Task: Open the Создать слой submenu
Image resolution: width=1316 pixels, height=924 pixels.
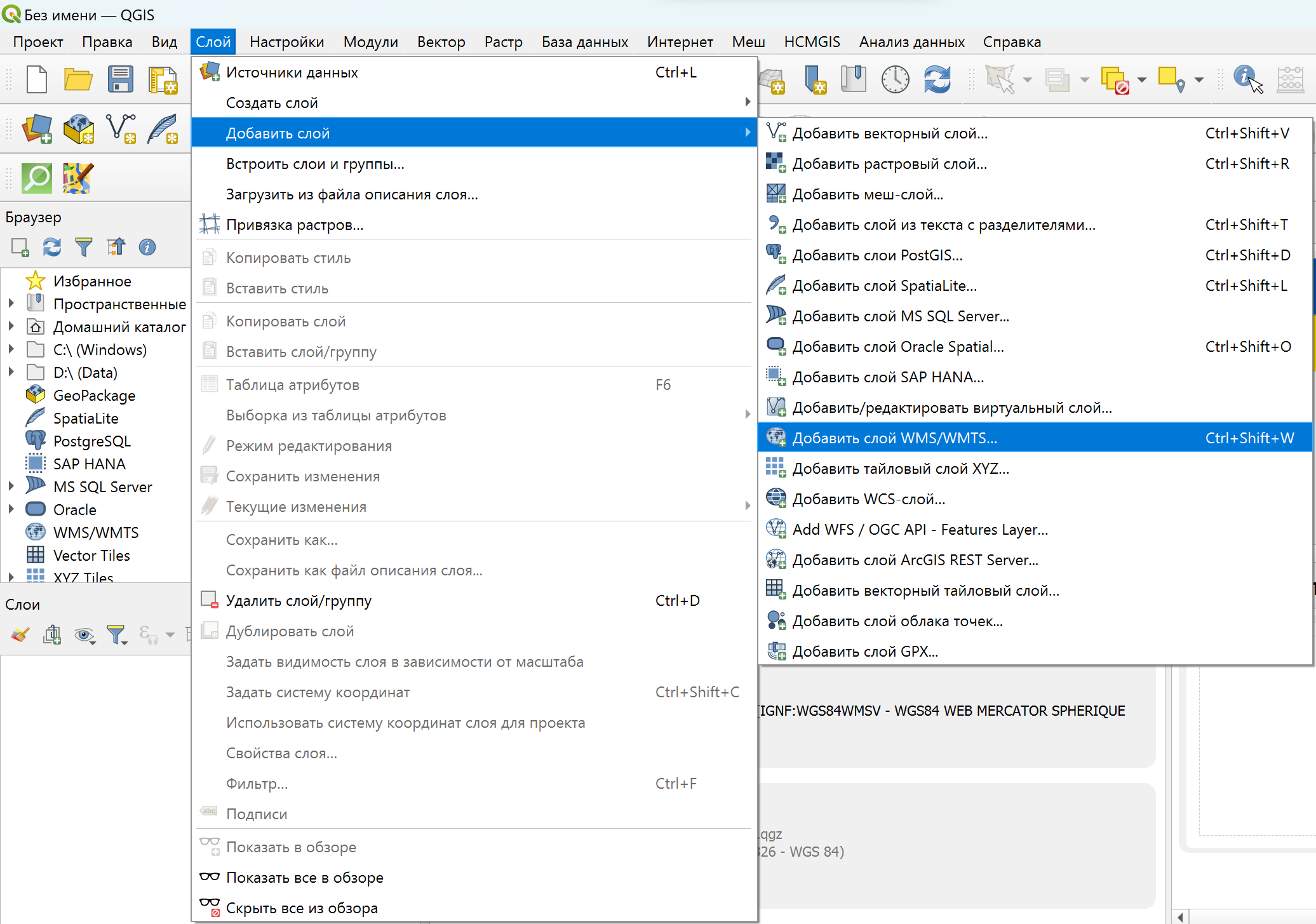Action: (474, 103)
